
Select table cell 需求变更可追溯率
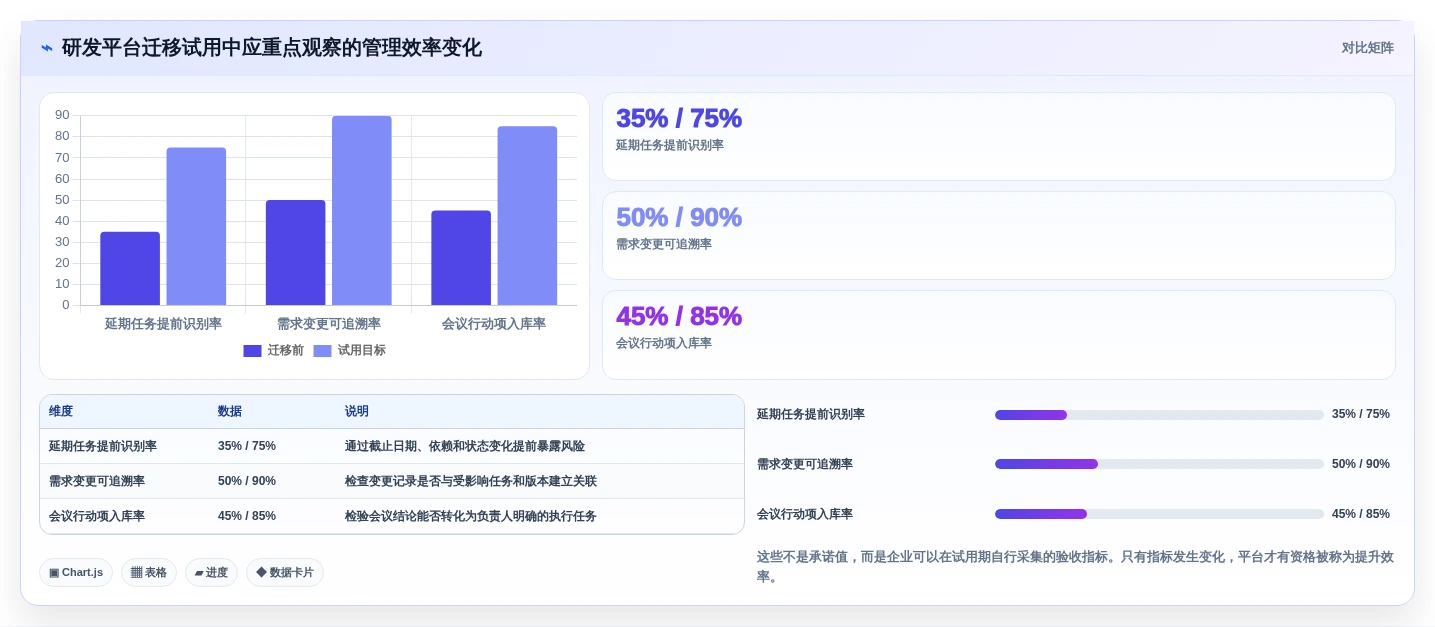(x=97, y=481)
